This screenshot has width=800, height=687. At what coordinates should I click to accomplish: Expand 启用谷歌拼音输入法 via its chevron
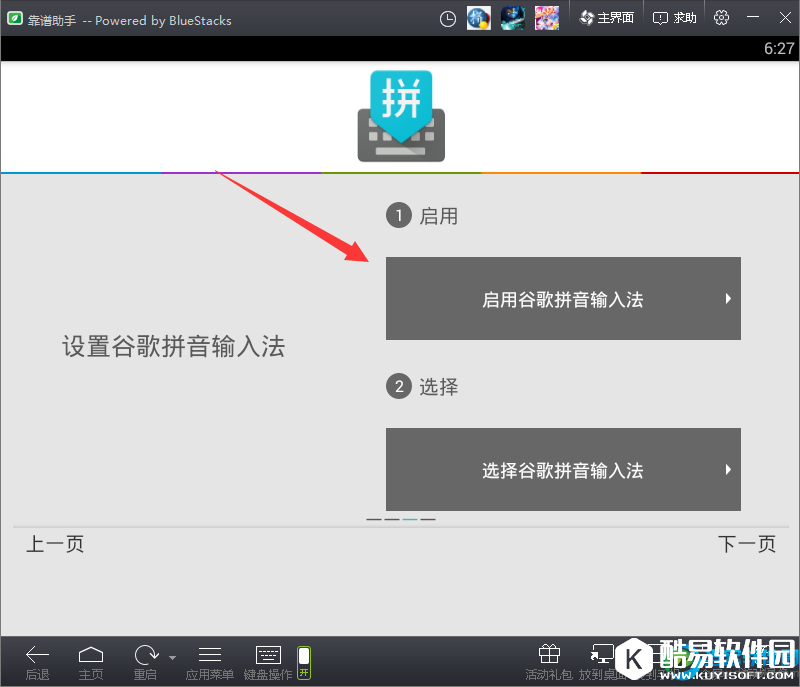(x=729, y=298)
